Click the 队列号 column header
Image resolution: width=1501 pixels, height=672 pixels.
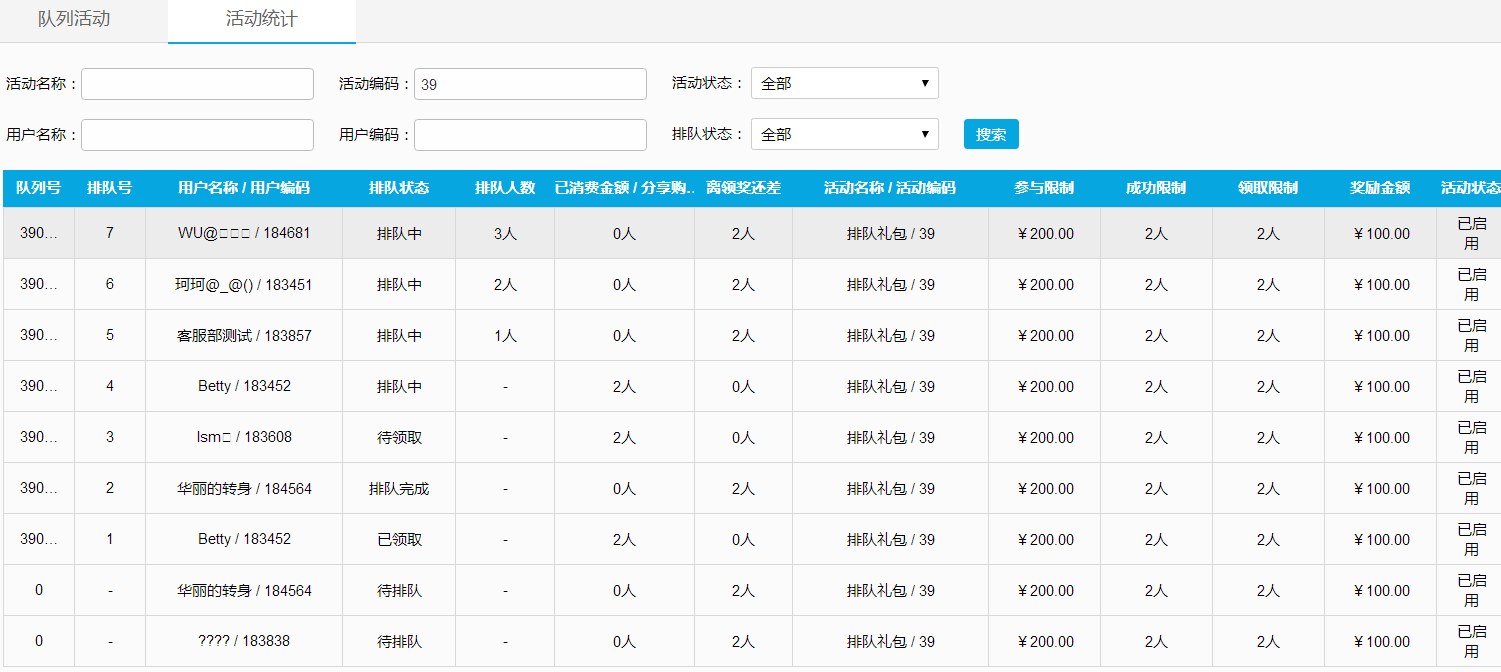[39, 188]
